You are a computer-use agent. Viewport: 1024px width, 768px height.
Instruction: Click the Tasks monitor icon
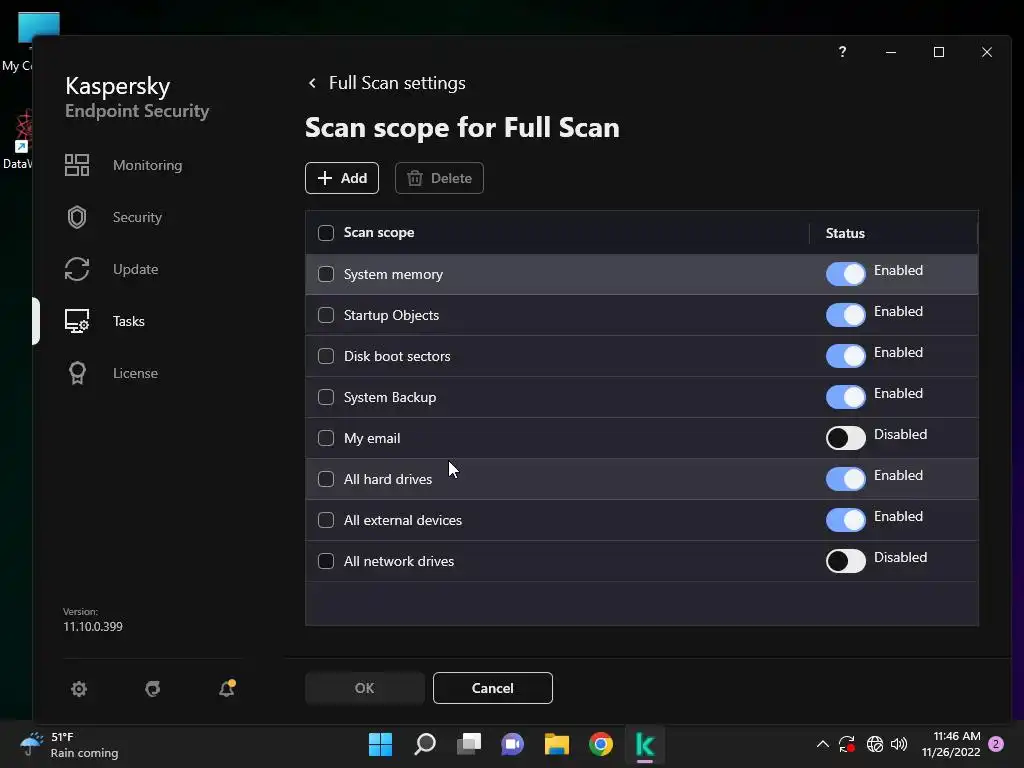point(77,321)
